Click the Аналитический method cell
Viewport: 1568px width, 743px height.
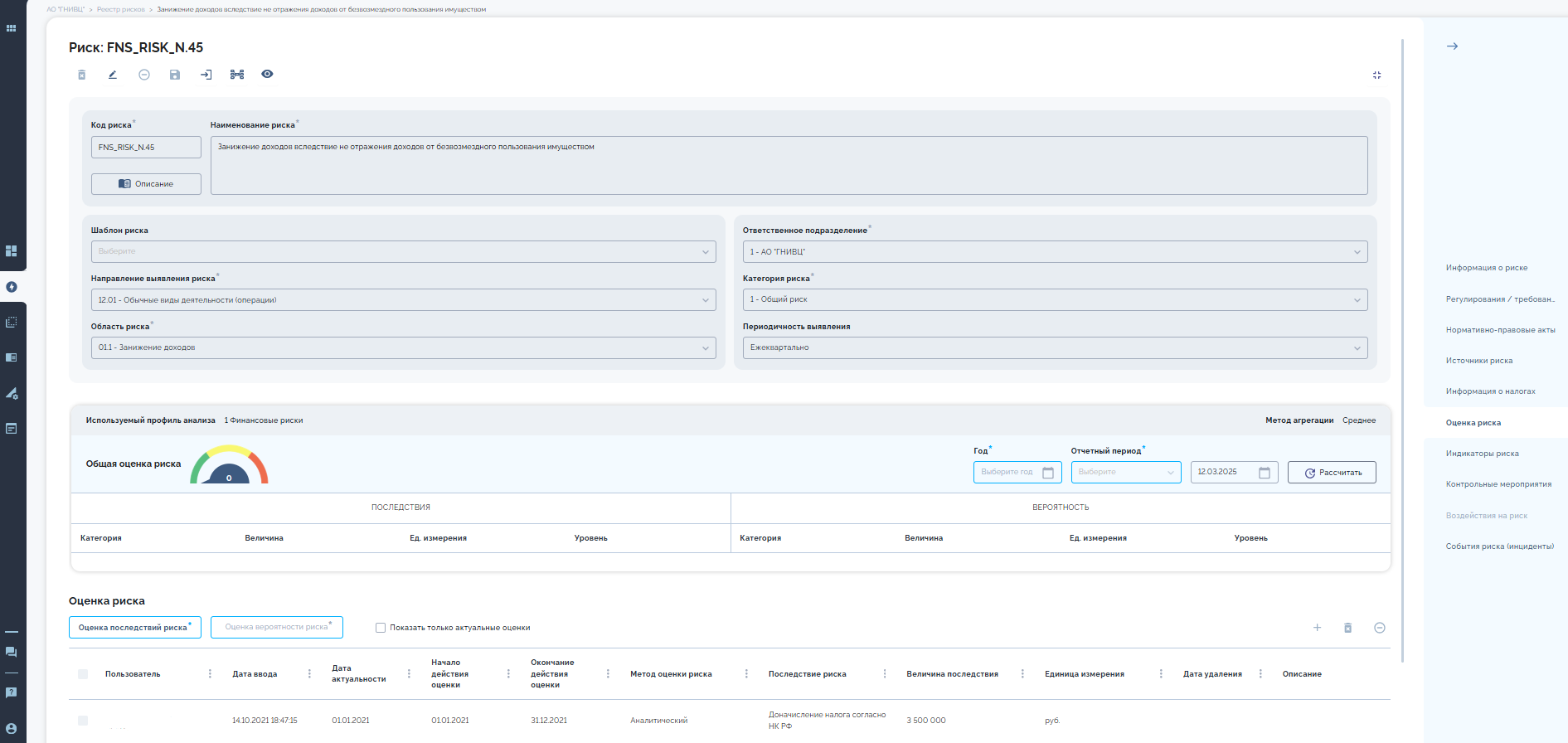coord(659,721)
